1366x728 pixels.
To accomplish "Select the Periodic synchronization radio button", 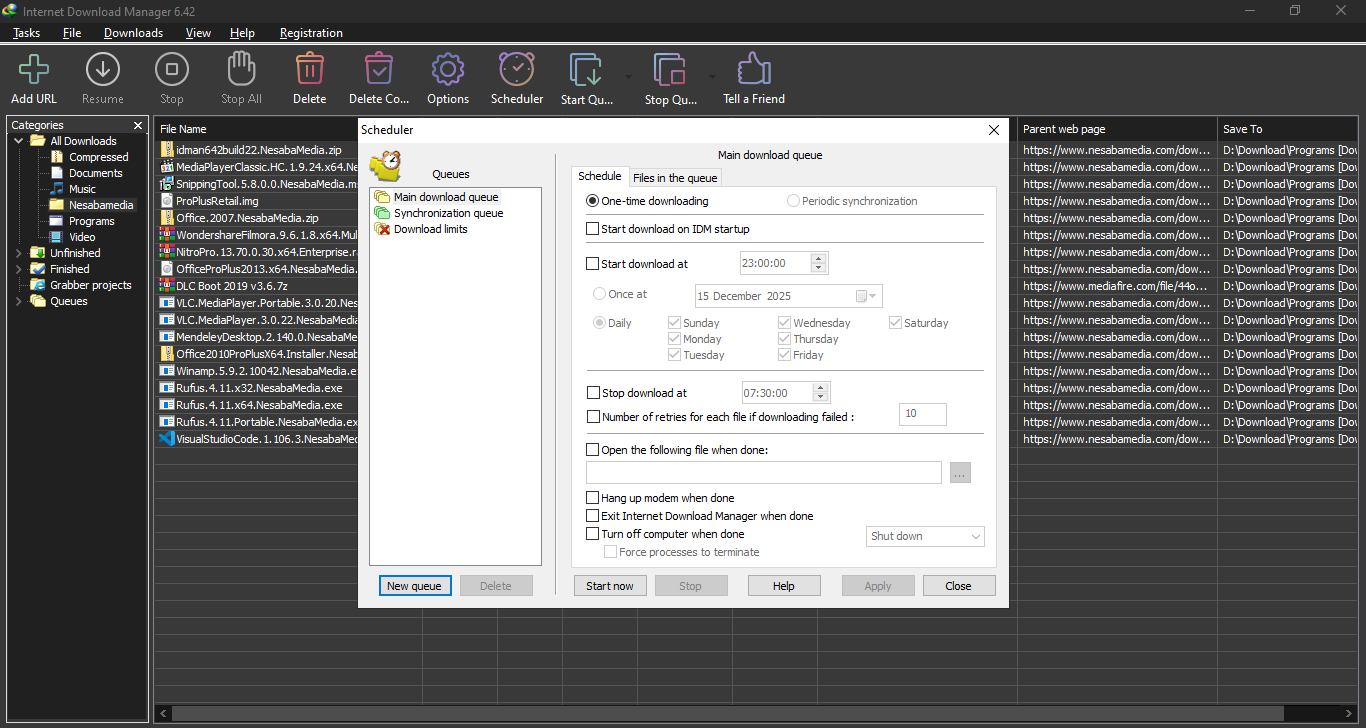I will pyautogui.click(x=793, y=201).
